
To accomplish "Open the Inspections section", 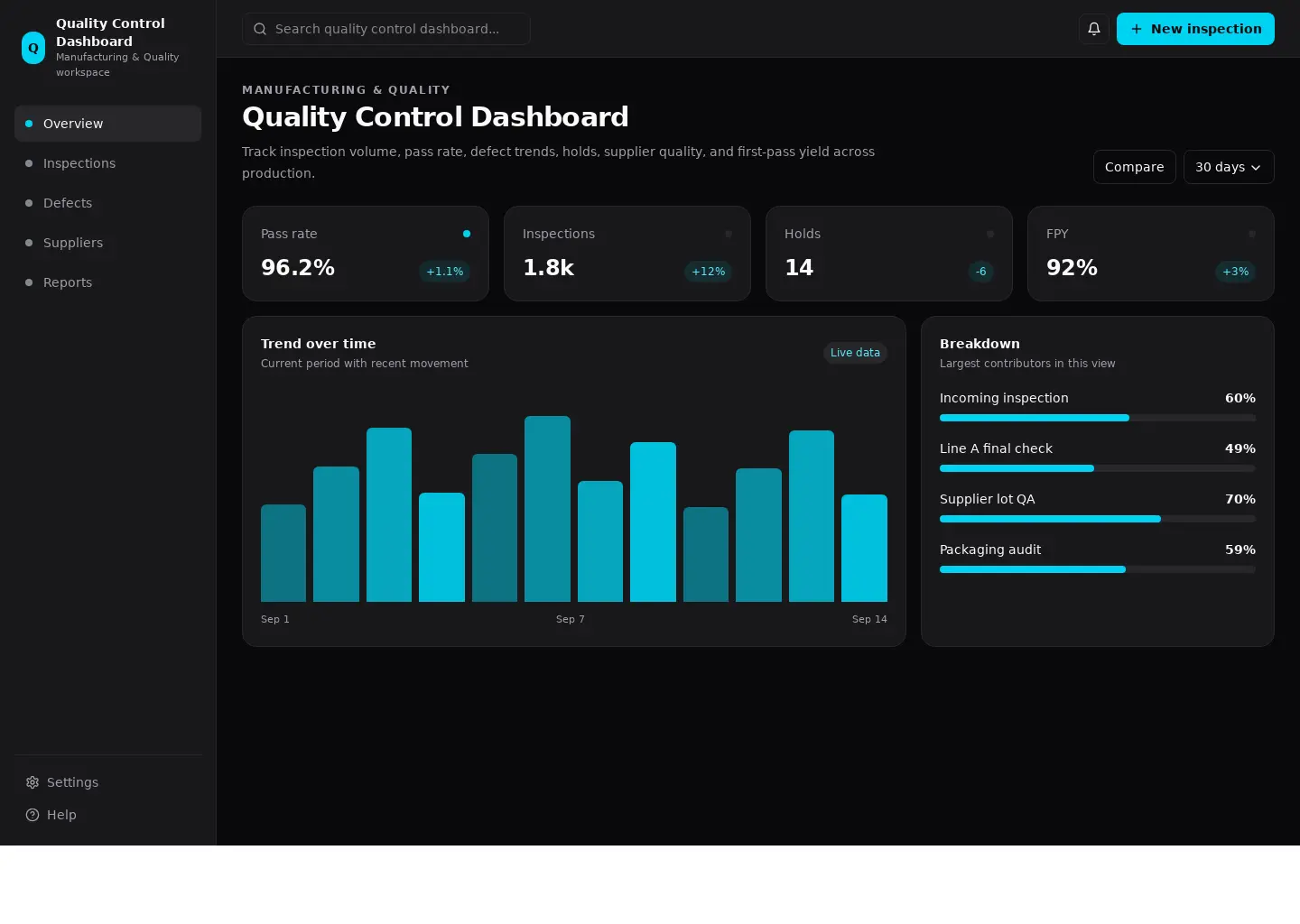I will 107,163.
